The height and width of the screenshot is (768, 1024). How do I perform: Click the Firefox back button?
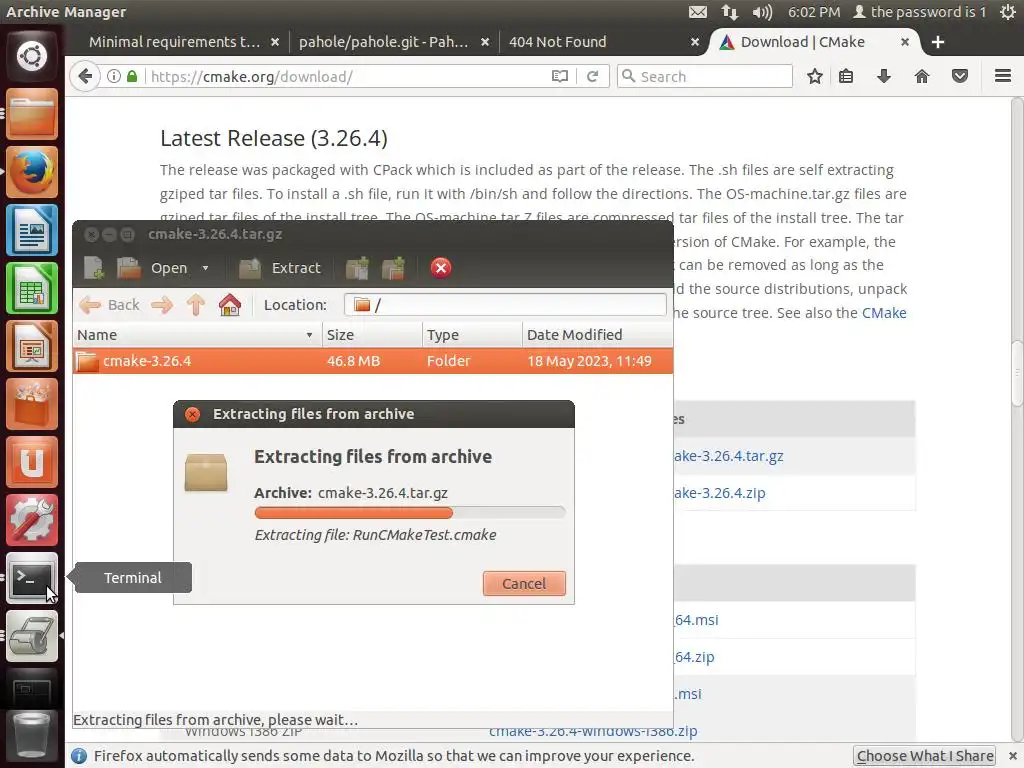[x=85, y=76]
